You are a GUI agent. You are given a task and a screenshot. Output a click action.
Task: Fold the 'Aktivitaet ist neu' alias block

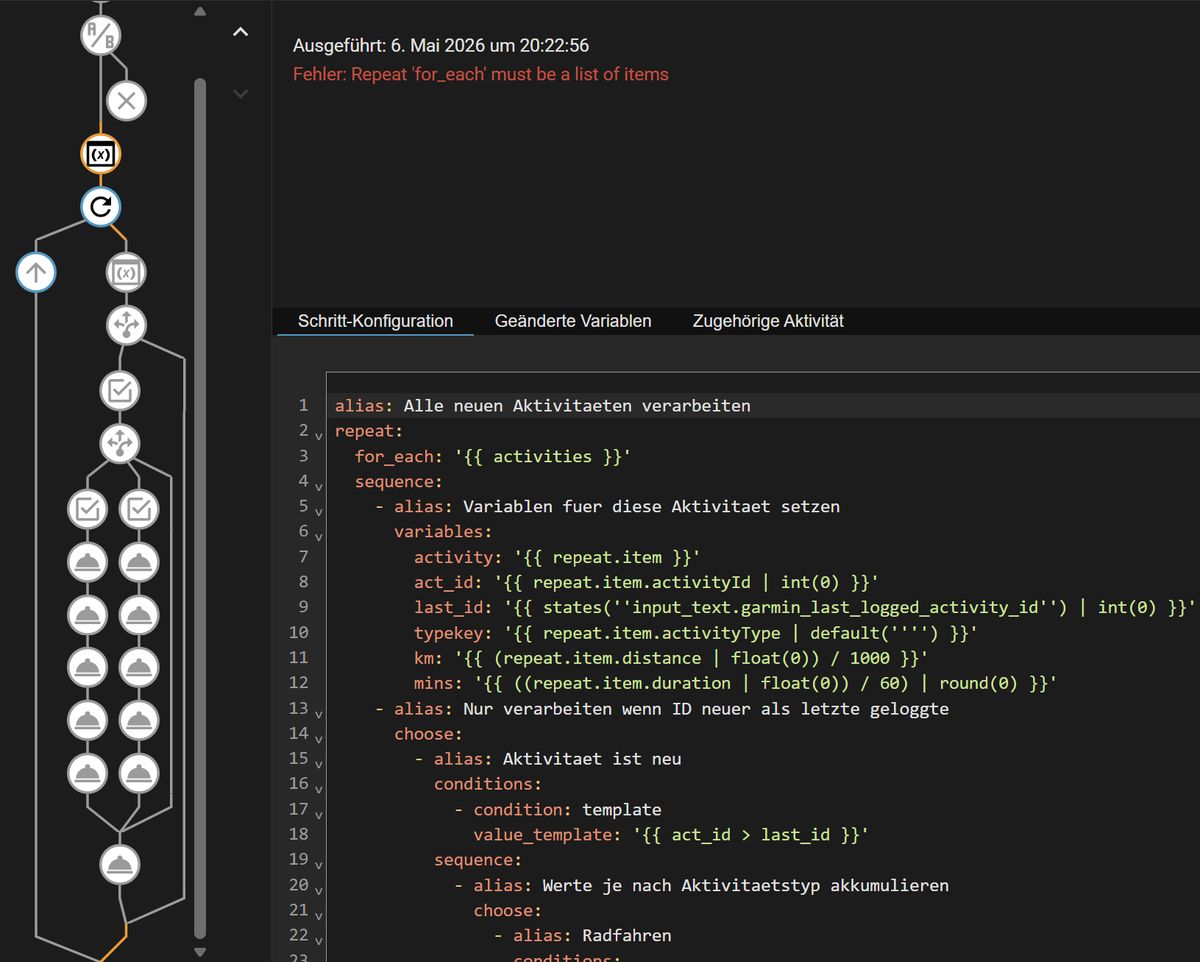[x=318, y=765]
